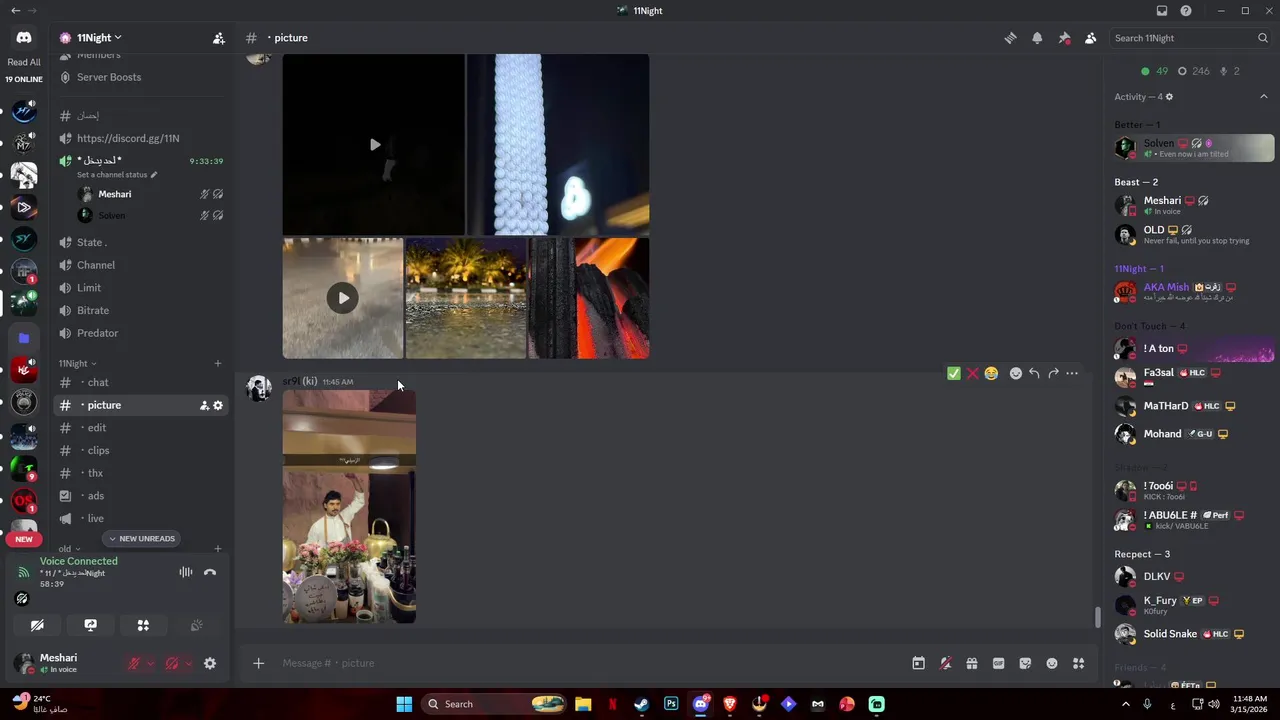Open the sticker picker
Viewport: 1280px width, 720px height.
1025,663
